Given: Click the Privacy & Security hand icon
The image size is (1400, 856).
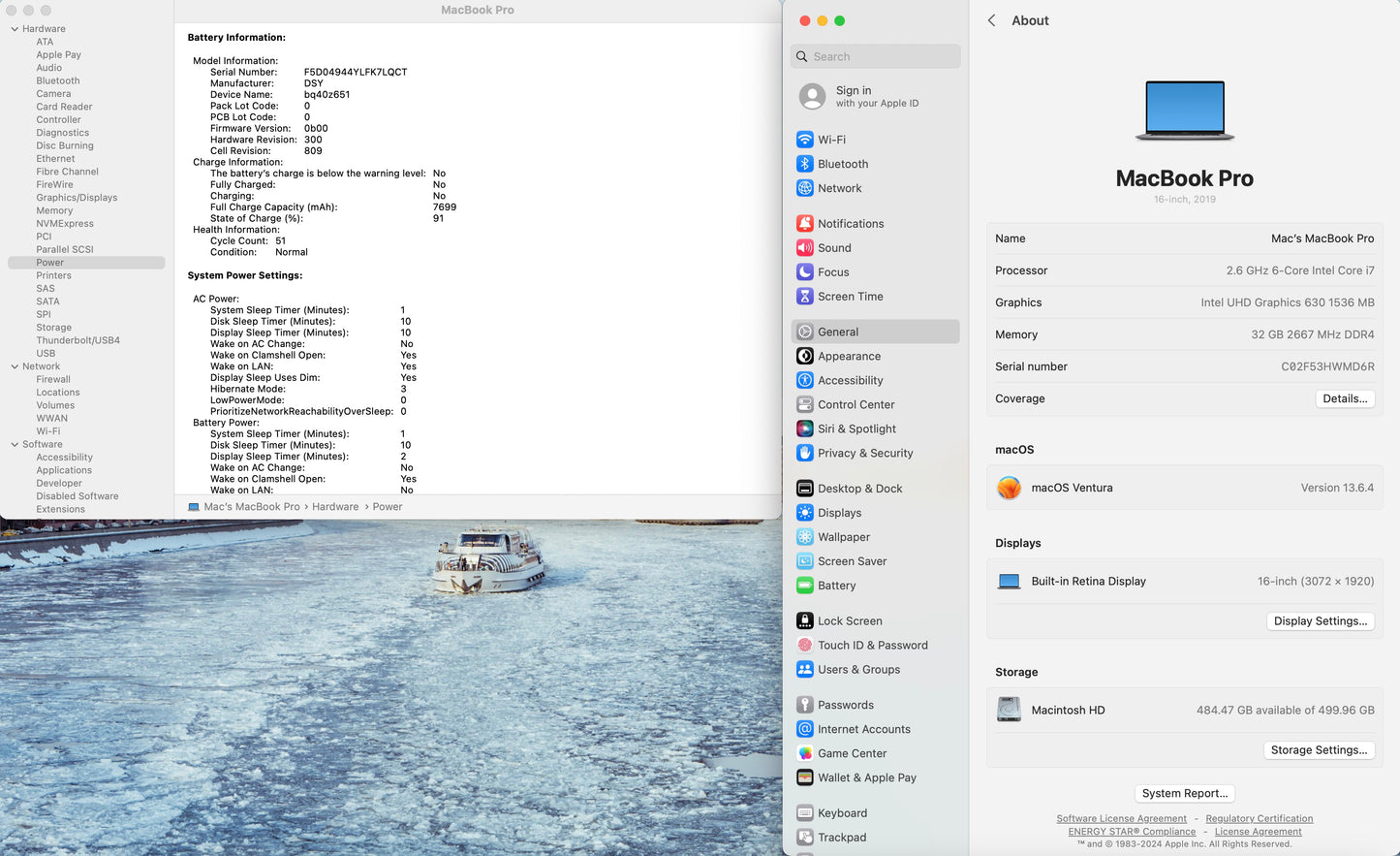Looking at the screenshot, I should (804, 453).
